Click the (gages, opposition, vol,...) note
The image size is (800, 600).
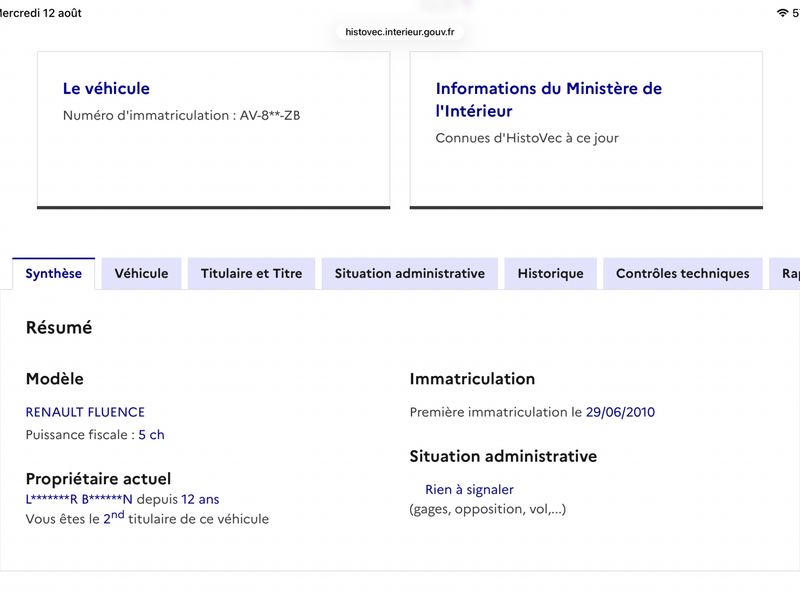pyautogui.click(x=488, y=509)
